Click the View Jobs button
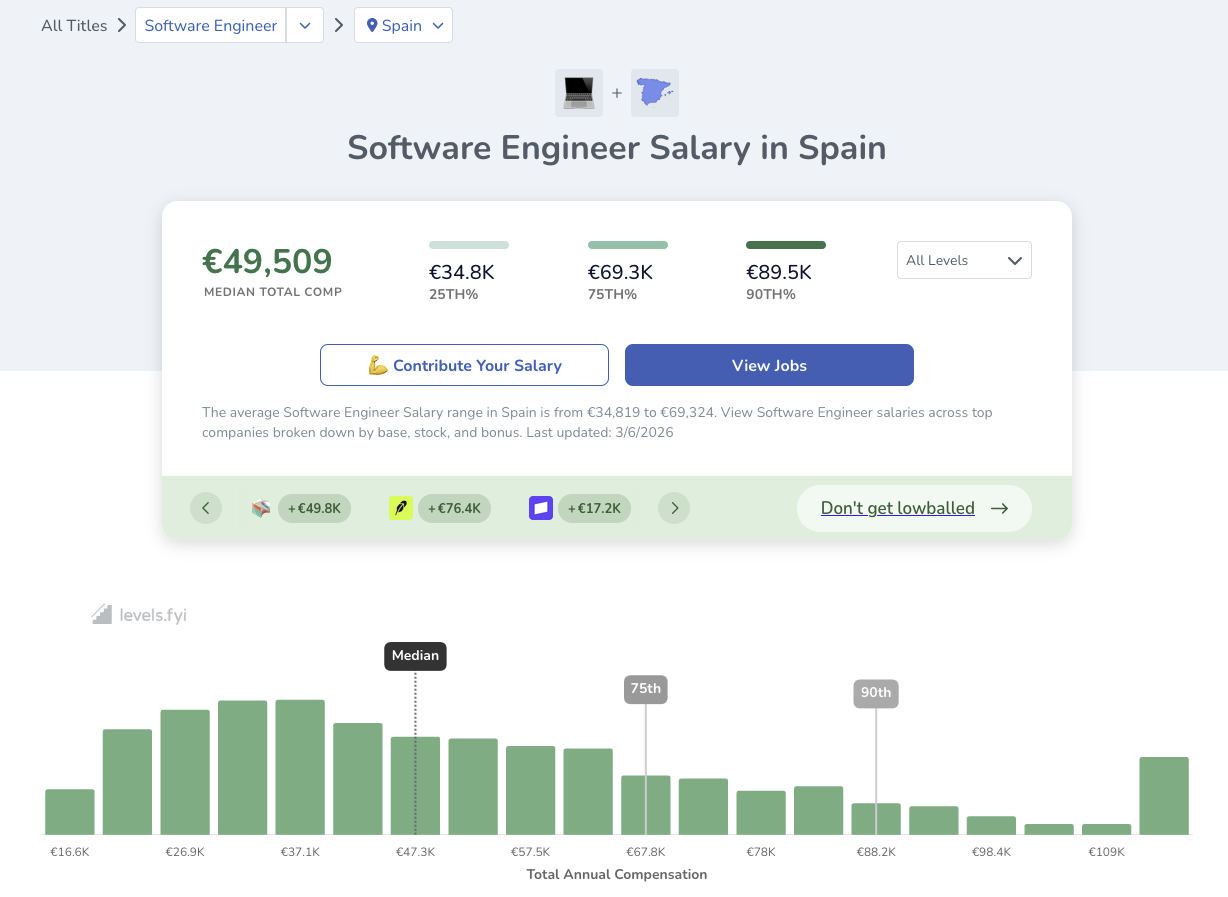This screenshot has height=897, width=1228. click(x=769, y=365)
